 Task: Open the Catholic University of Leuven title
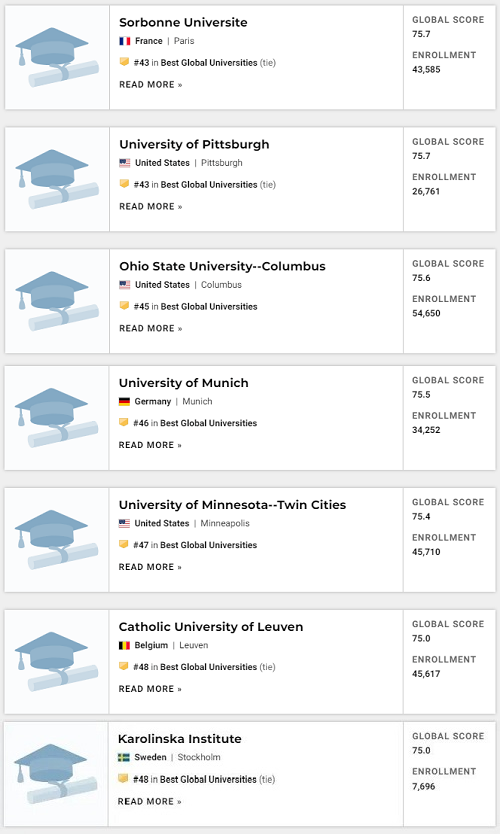click(x=211, y=627)
